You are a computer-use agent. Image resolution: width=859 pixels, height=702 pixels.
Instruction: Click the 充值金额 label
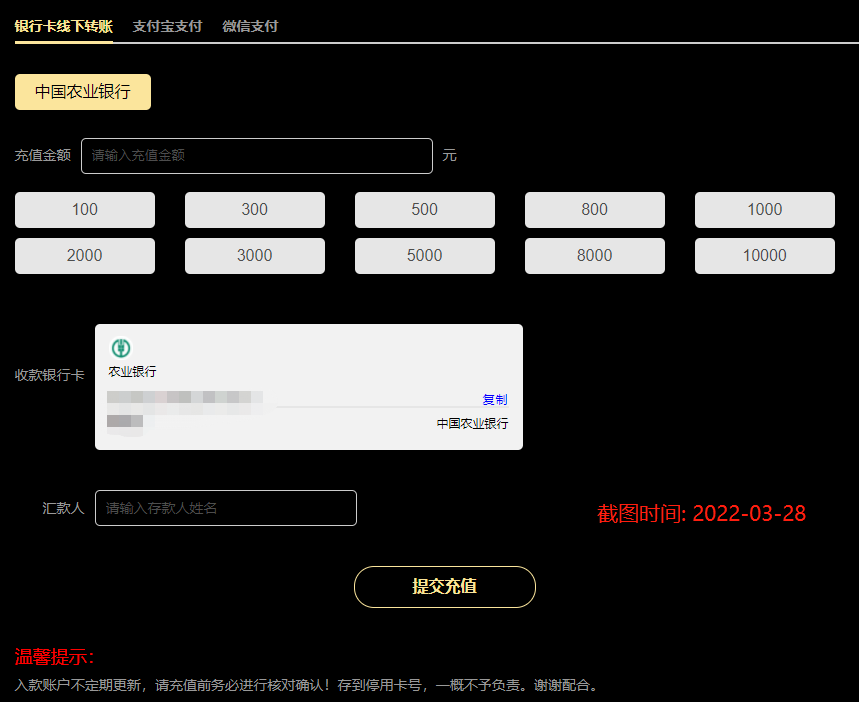tap(43, 156)
